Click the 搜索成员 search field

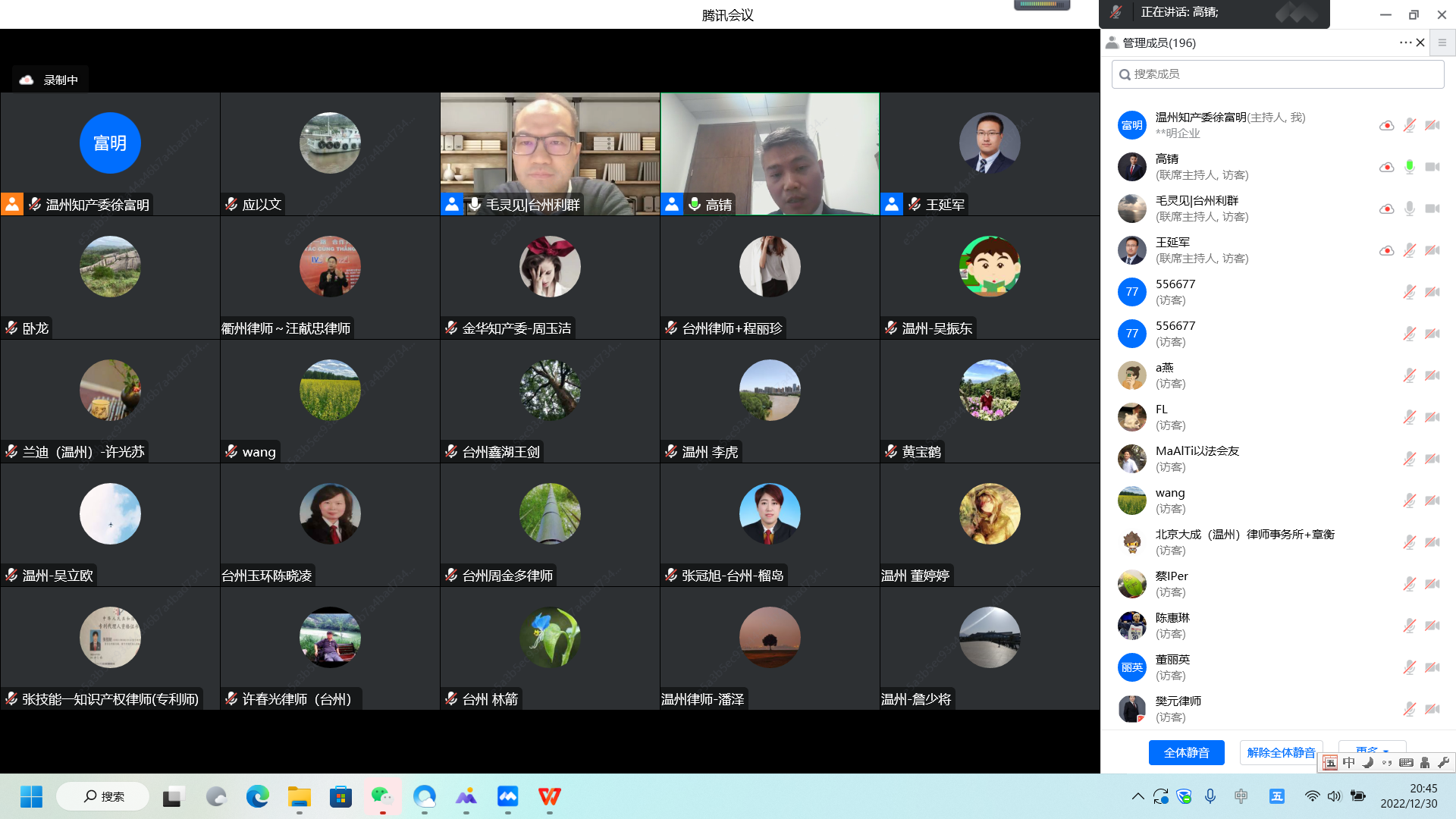pos(1277,74)
